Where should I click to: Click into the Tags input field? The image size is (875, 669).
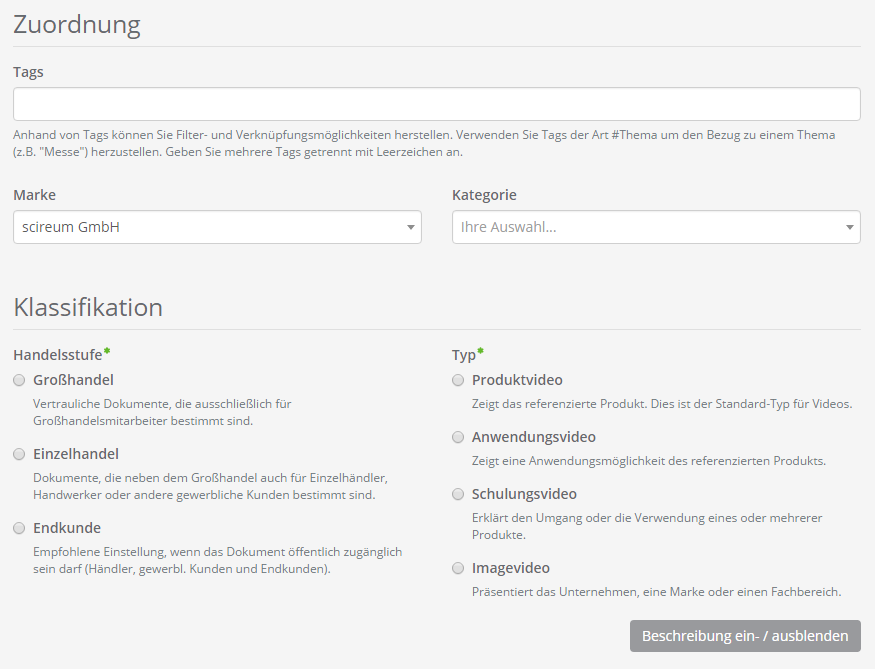[436, 104]
